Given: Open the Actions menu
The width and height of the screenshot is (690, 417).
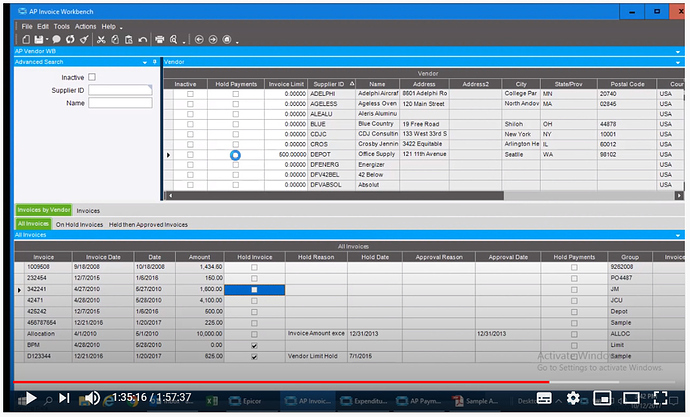Looking at the screenshot, I should (86, 26).
